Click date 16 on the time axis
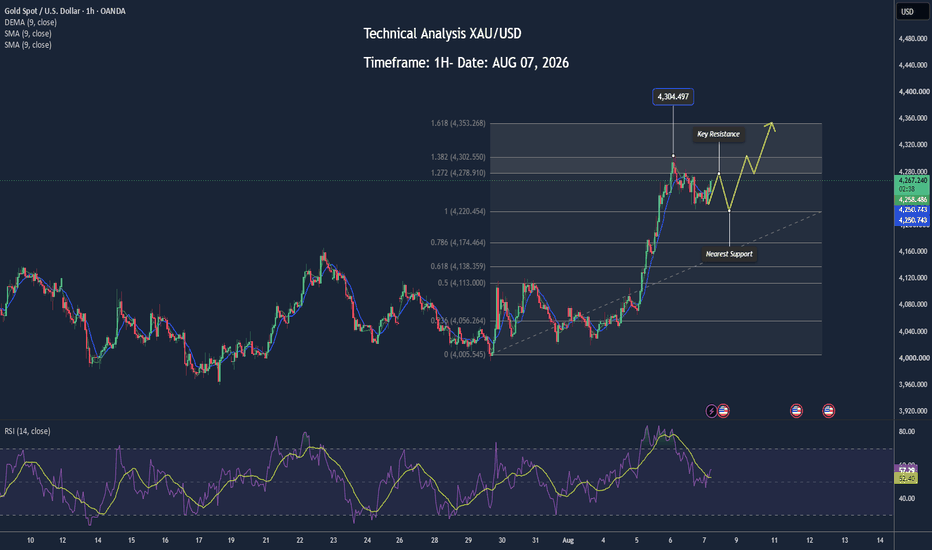This screenshot has height=550, width=932. tap(165, 540)
